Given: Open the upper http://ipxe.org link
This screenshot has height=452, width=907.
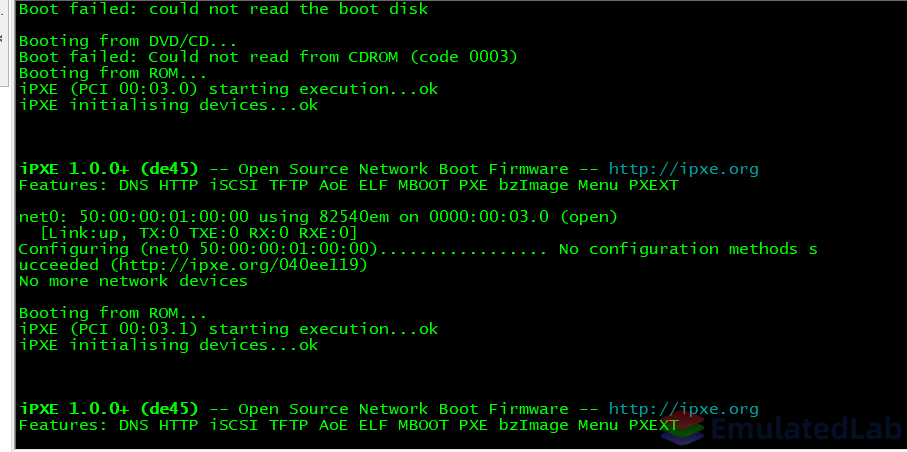Looking at the screenshot, I should [683, 170].
